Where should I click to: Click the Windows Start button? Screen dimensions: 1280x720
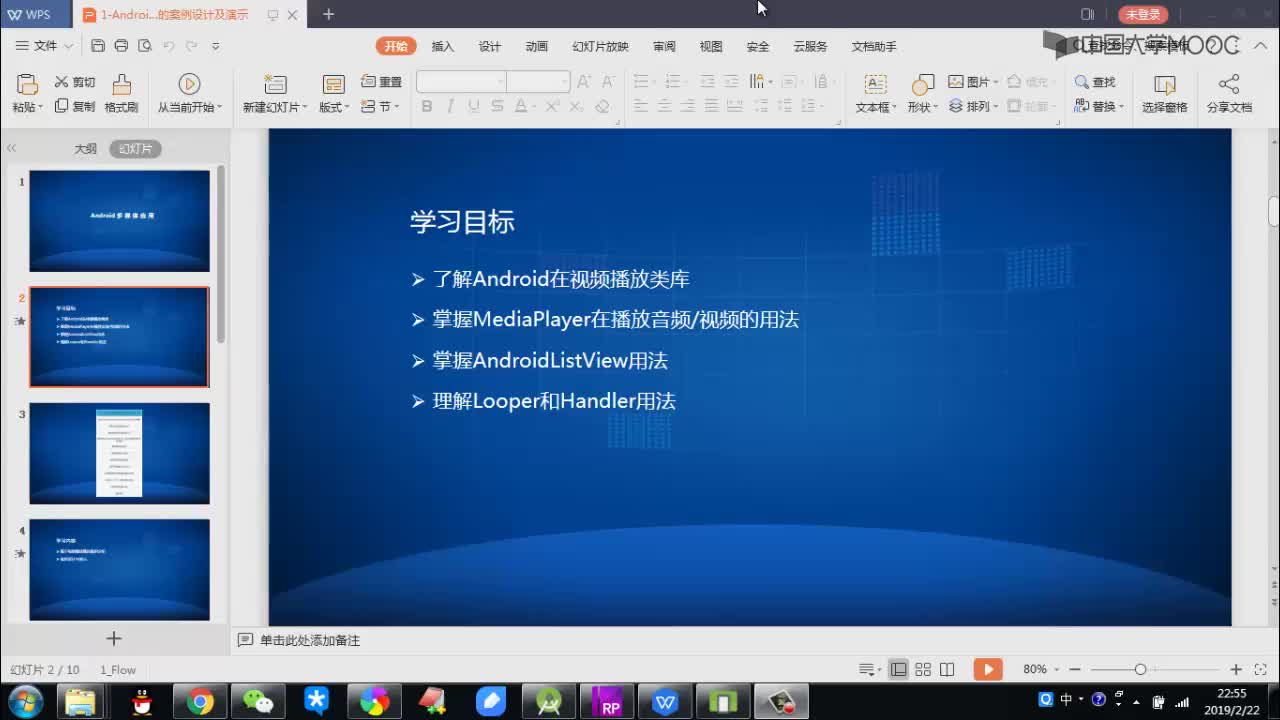click(x=24, y=701)
